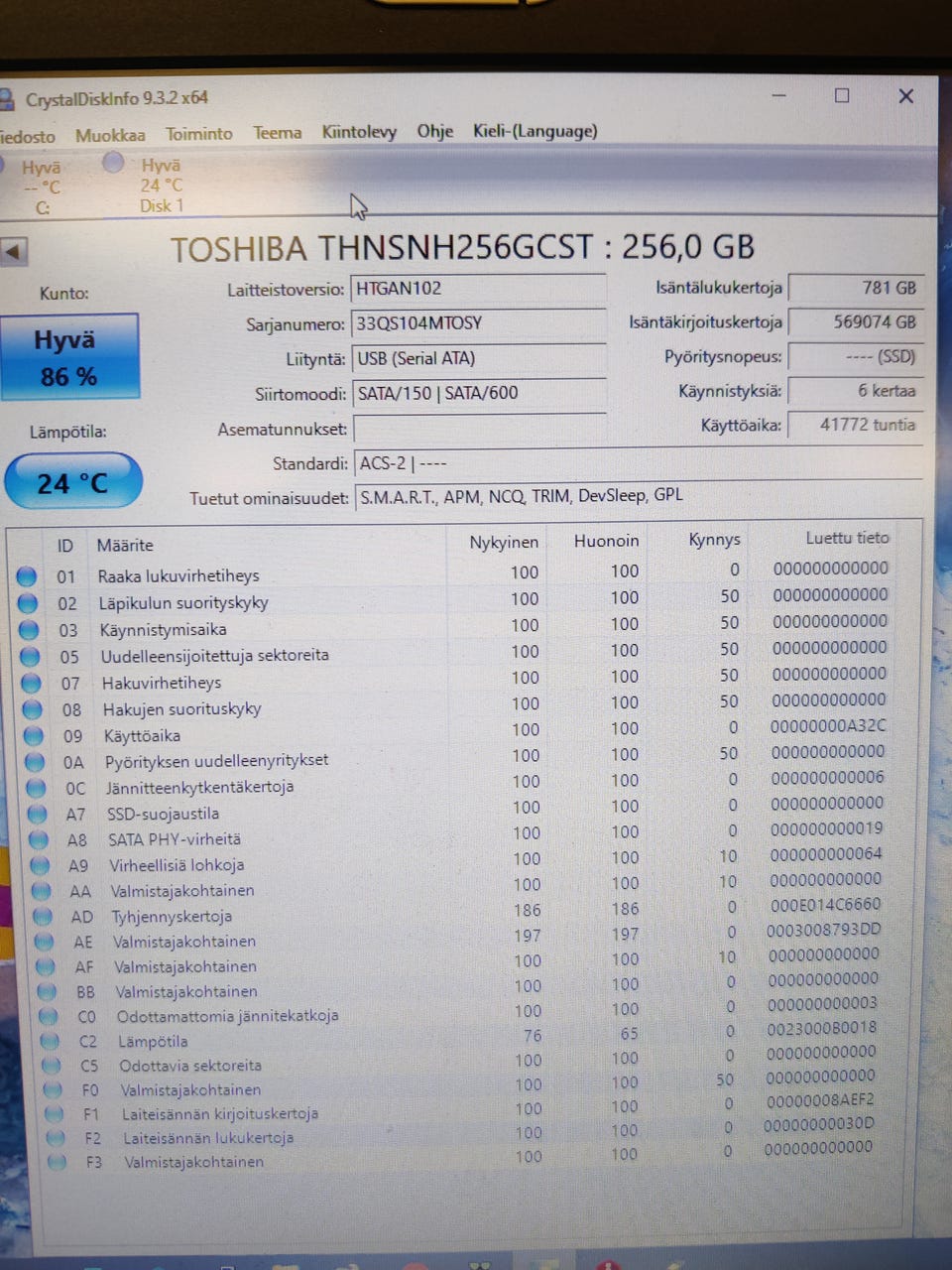This screenshot has height=1270, width=952.
Task: Click the Laitteistoversio field HTGAN102
Action: [x=478, y=289]
